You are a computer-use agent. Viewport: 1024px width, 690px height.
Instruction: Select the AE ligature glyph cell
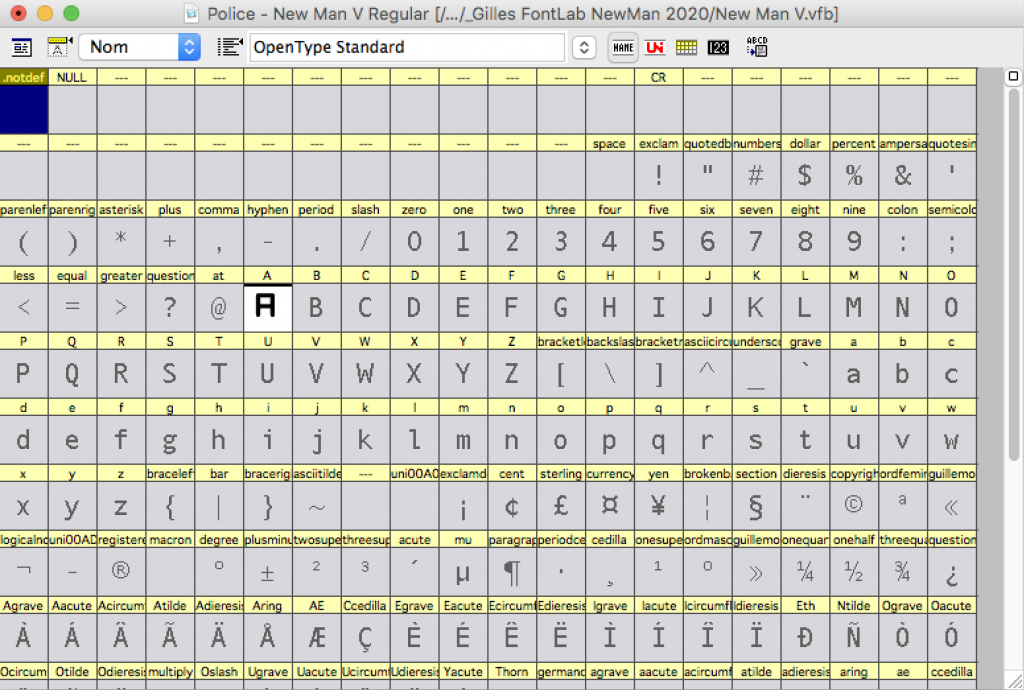(316, 637)
